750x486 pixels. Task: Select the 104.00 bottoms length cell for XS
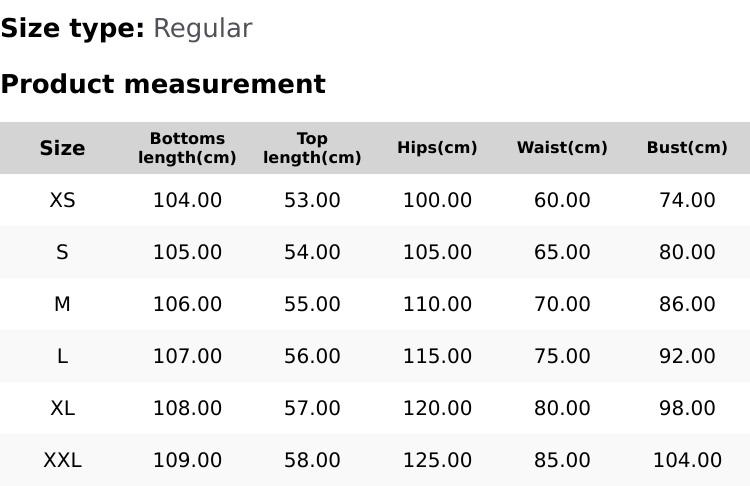(x=187, y=200)
